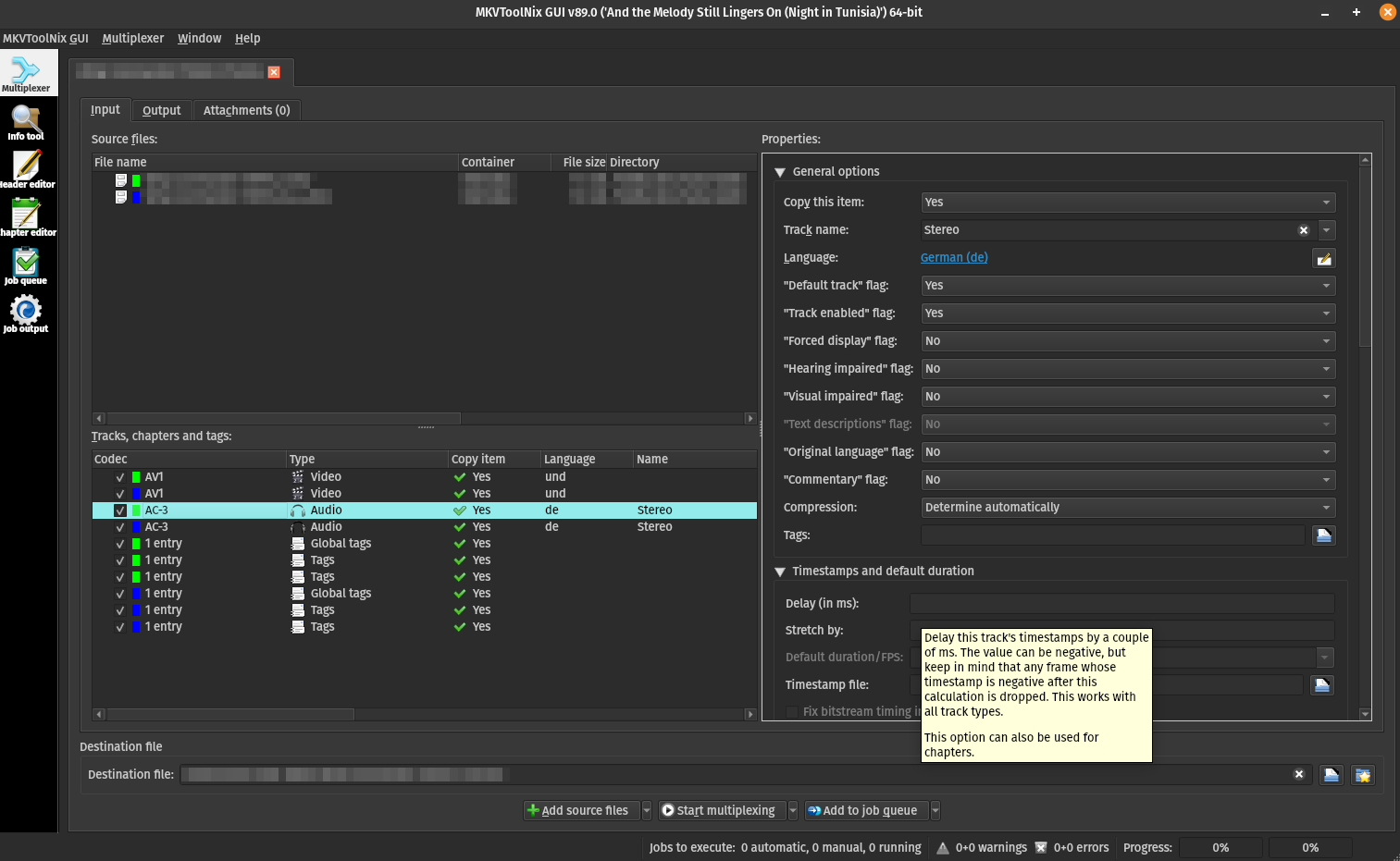Clear the destination file field
This screenshot has width=1400, height=861.
(x=1299, y=774)
